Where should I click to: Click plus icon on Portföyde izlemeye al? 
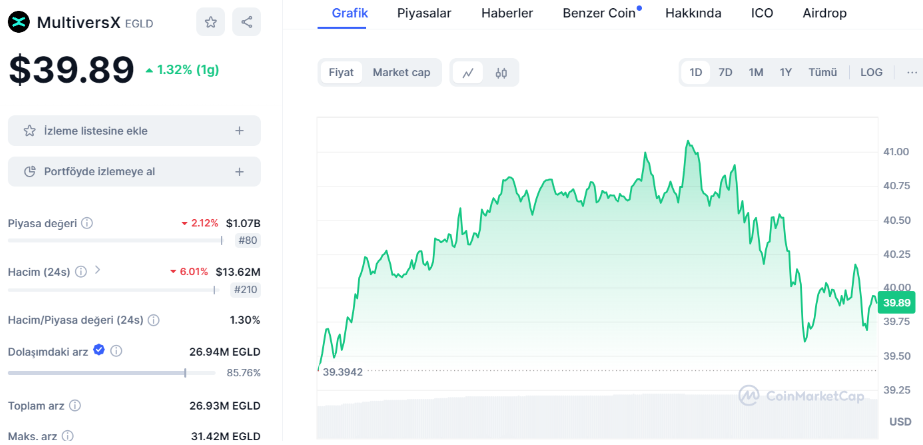pos(240,172)
